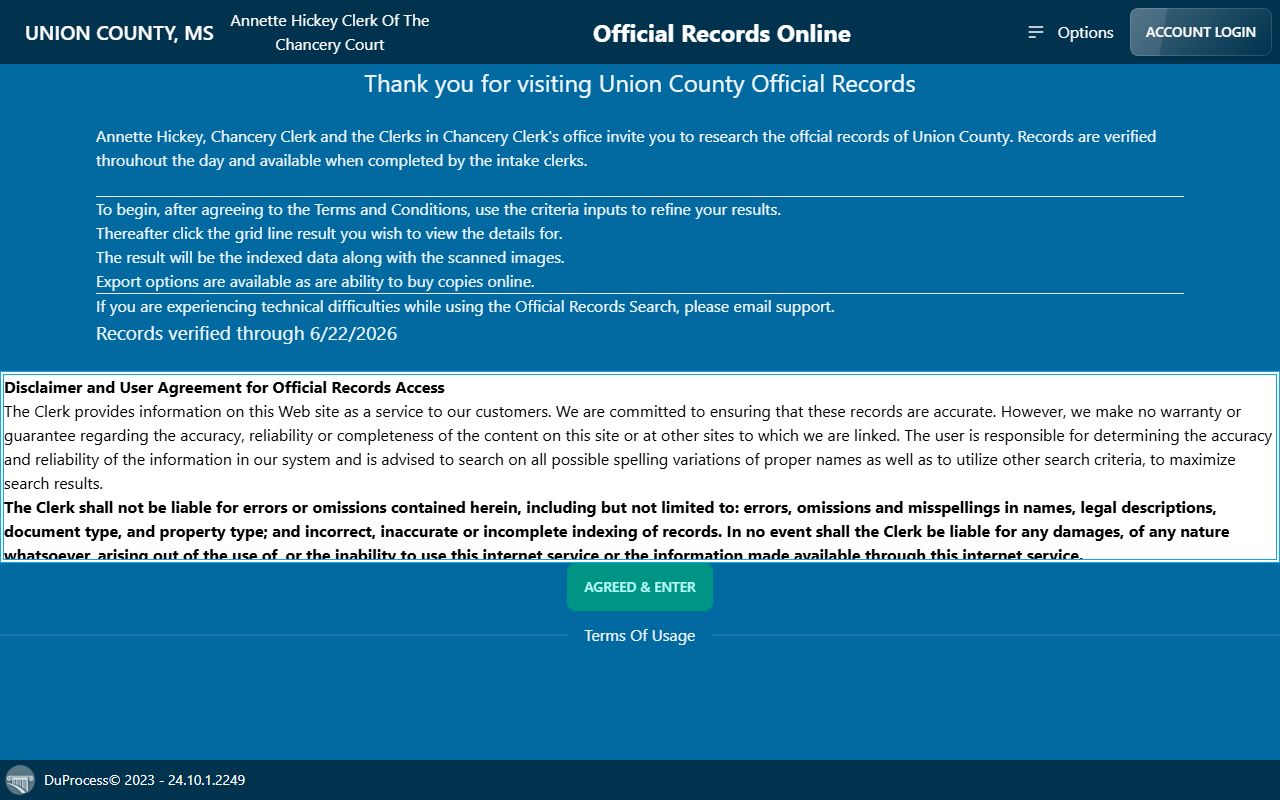Click the Clerk shall not be liable paragraph
1280x800 pixels.
(617, 531)
